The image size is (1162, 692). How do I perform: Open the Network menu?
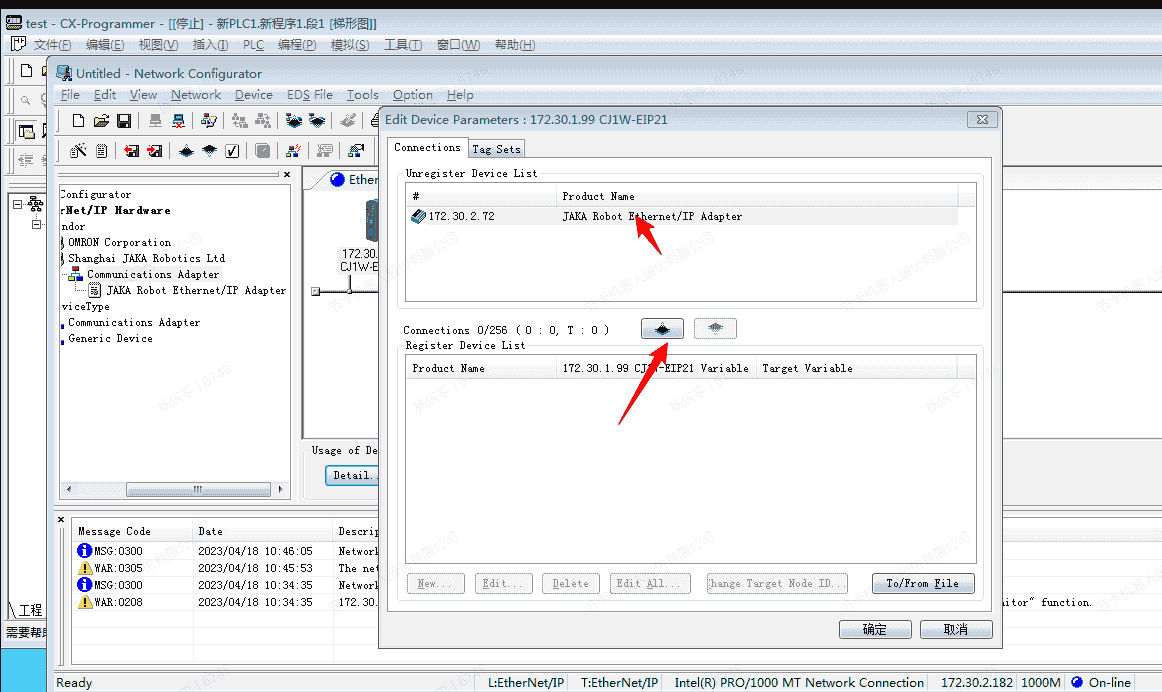point(196,95)
